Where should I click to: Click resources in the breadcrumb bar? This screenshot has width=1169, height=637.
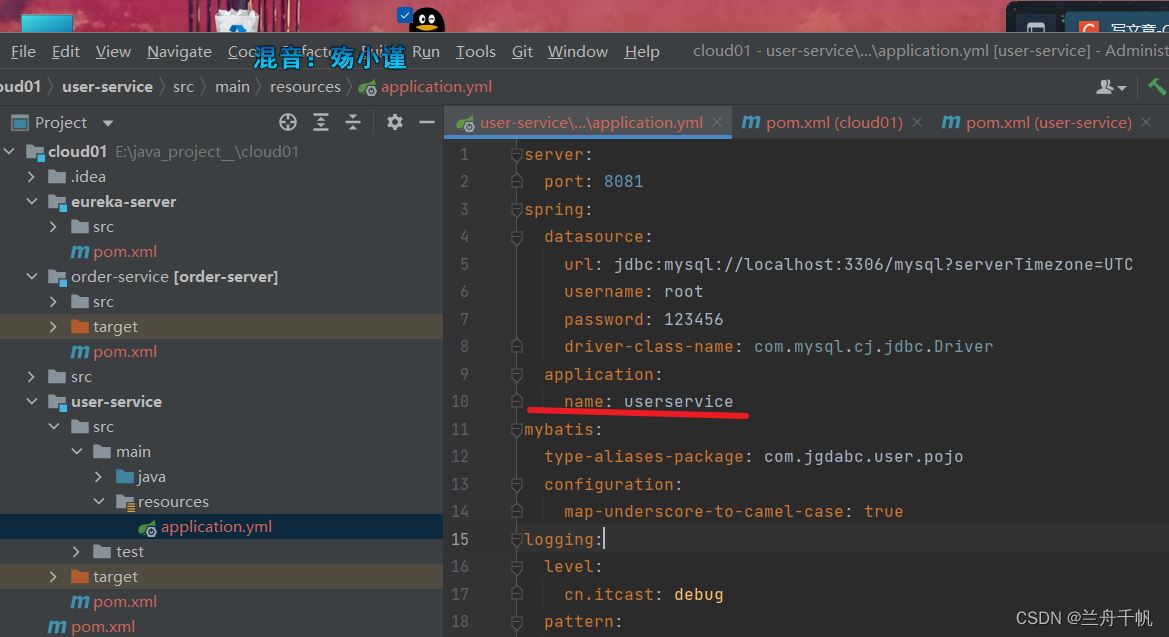[305, 87]
